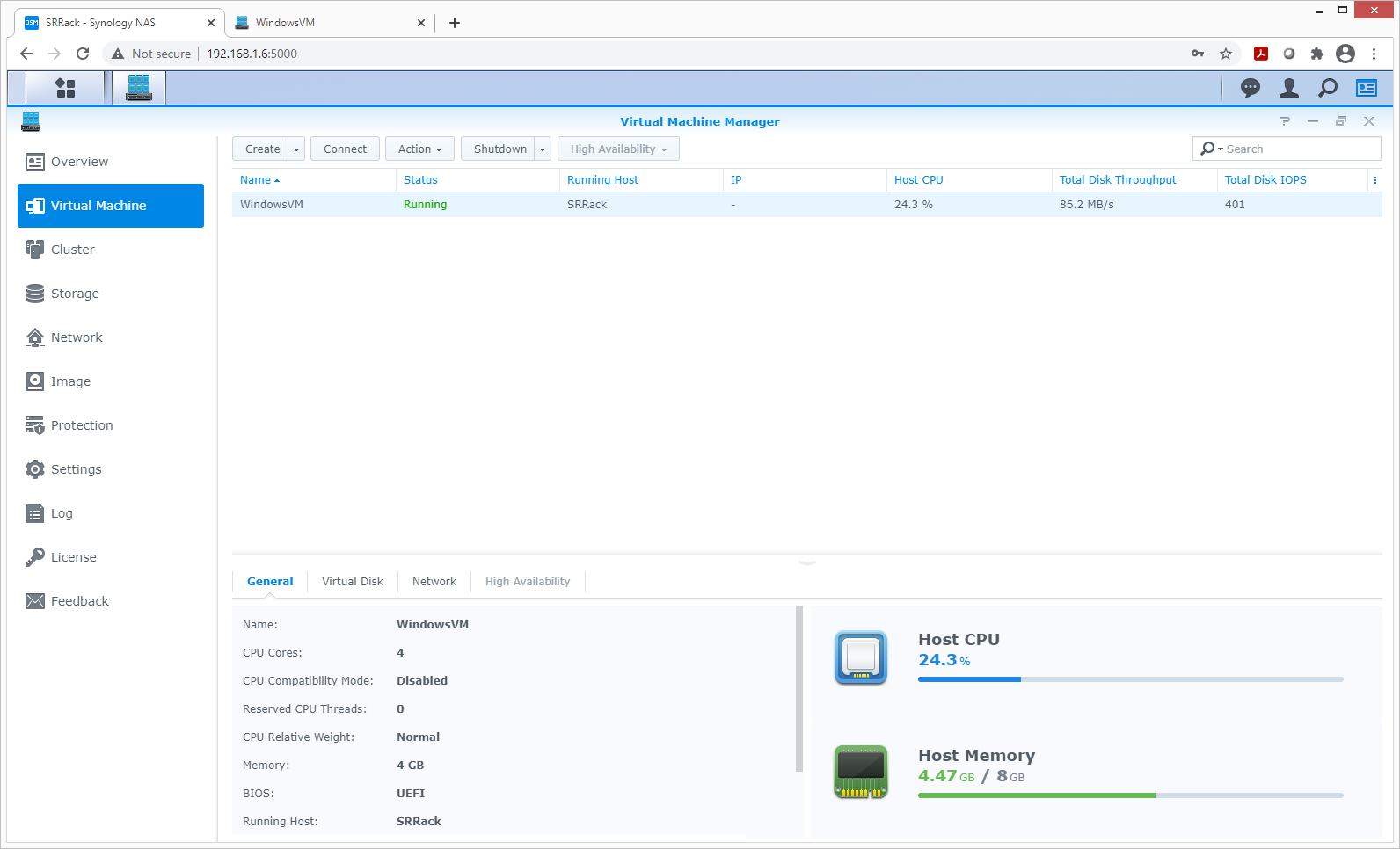Image resolution: width=1400 pixels, height=849 pixels.
Task: Click the 86.2 MB/s throughput value
Action: [x=1087, y=205]
